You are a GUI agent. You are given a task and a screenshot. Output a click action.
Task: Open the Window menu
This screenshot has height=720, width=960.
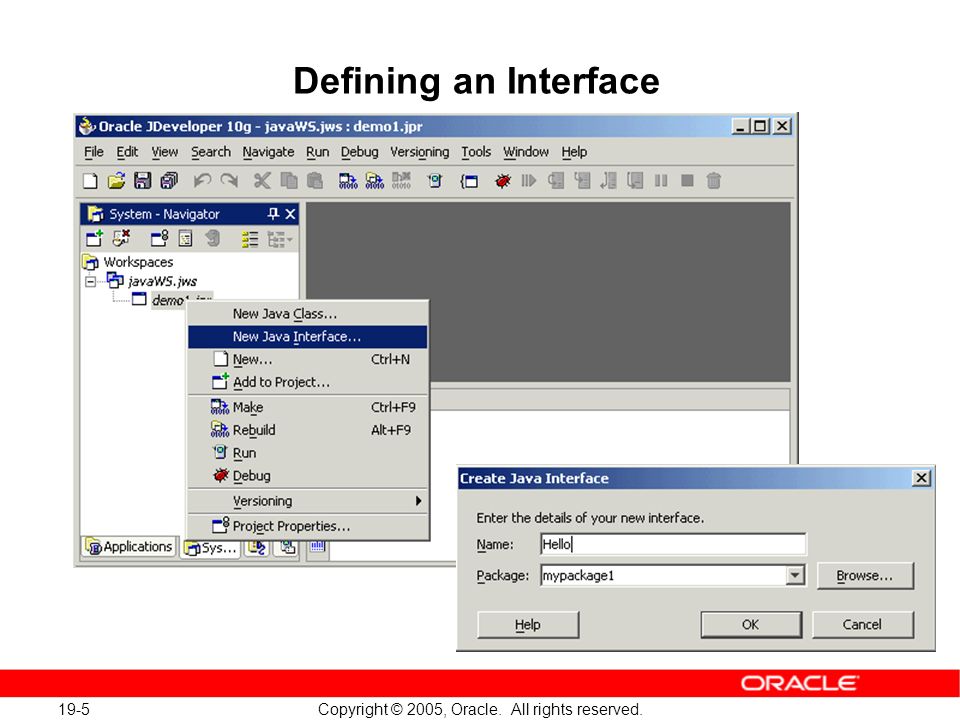526,152
